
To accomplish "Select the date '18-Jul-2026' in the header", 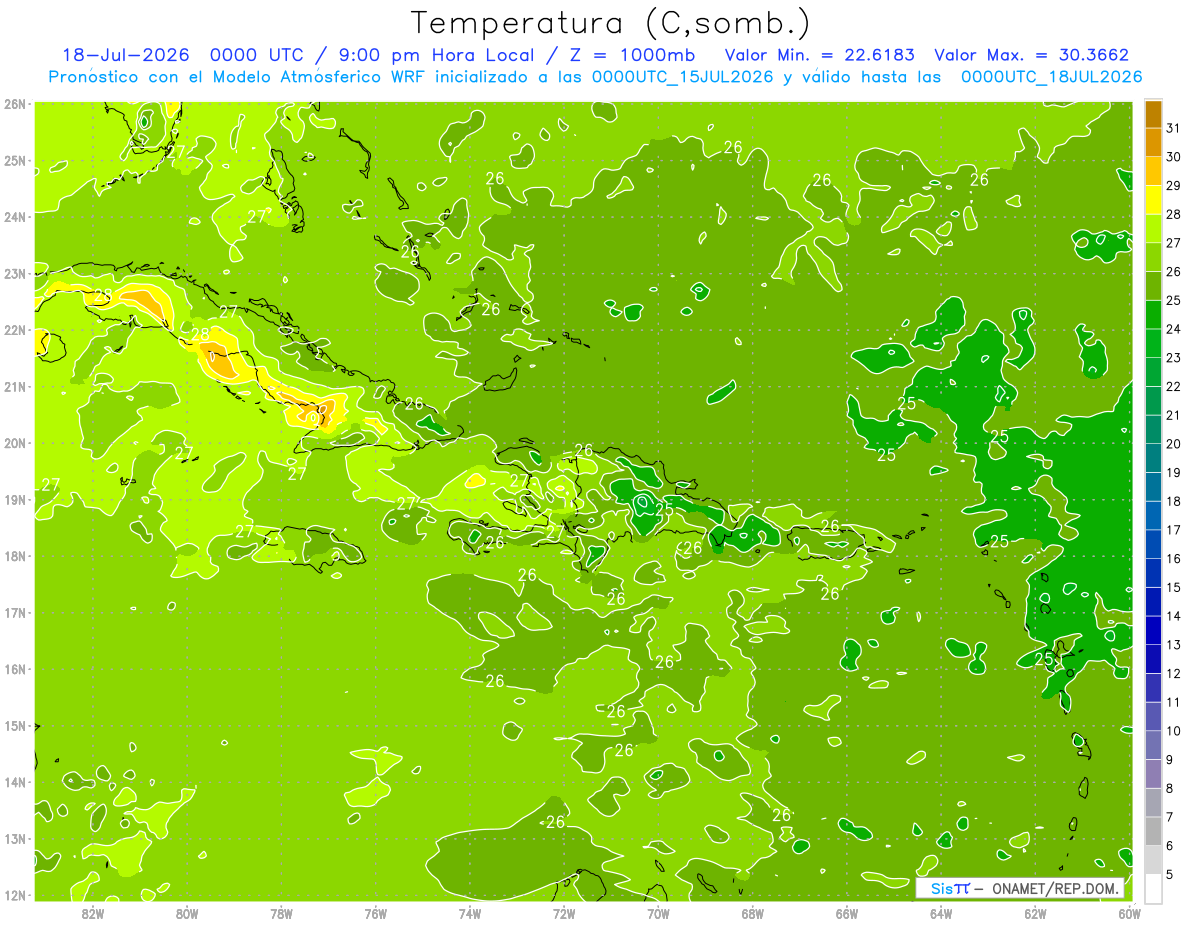I will (126, 55).
